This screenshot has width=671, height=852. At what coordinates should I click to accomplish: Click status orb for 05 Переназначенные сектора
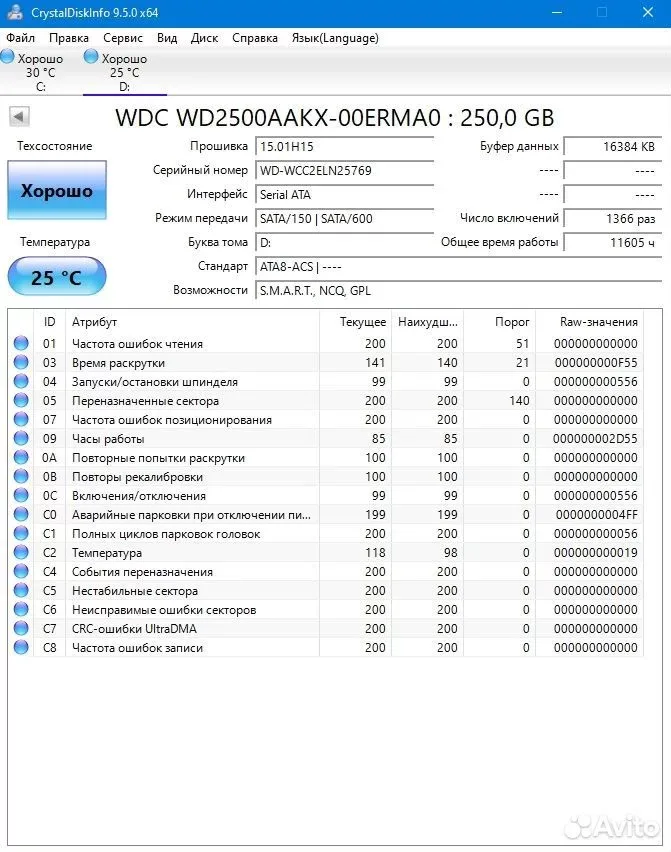point(21,400)
